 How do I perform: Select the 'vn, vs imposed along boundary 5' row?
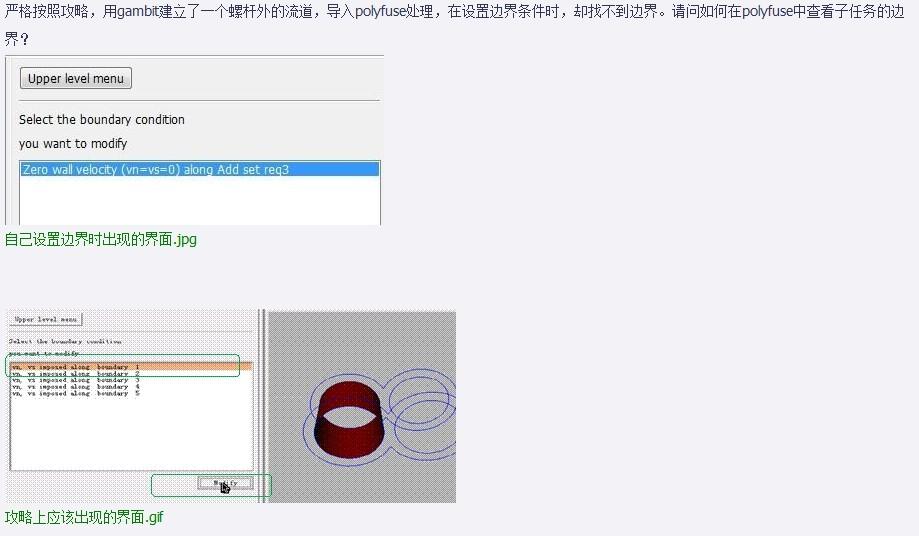[x=131, y=394]
